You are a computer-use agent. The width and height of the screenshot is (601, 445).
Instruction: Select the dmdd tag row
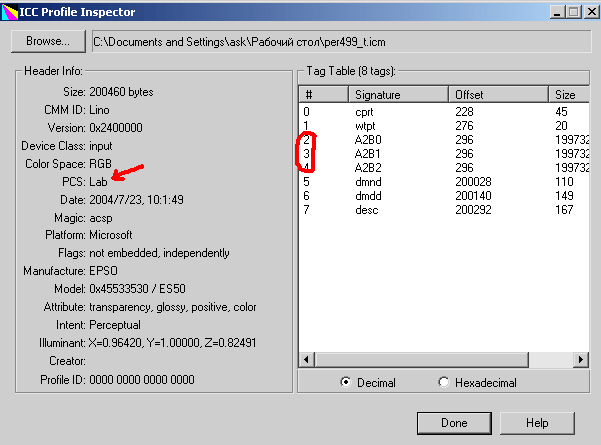point(444,196)
